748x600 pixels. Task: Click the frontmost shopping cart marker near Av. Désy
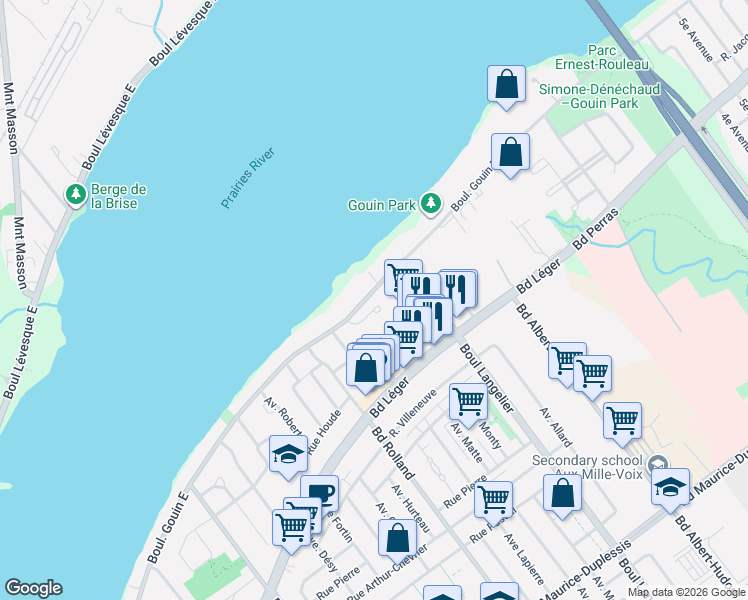coord(291,529)
